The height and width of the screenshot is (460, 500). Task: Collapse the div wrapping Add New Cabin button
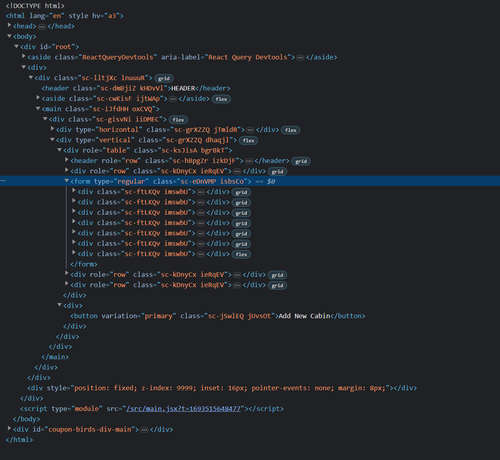(x=59, y=304)
